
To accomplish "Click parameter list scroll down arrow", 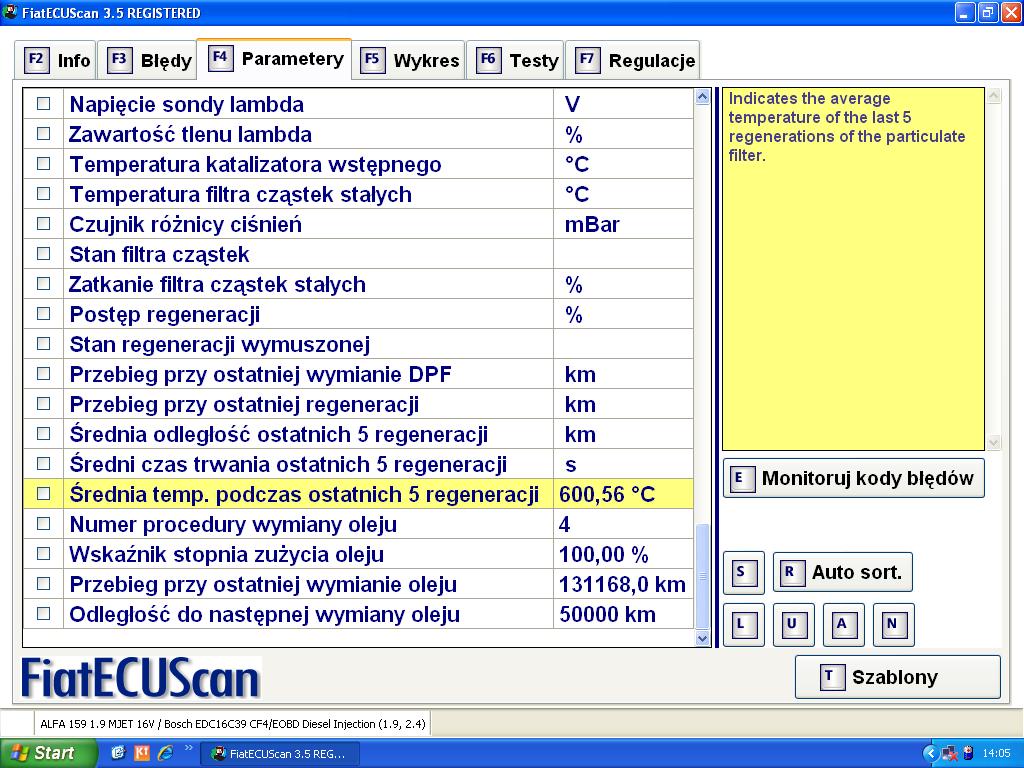I will 703,639.
